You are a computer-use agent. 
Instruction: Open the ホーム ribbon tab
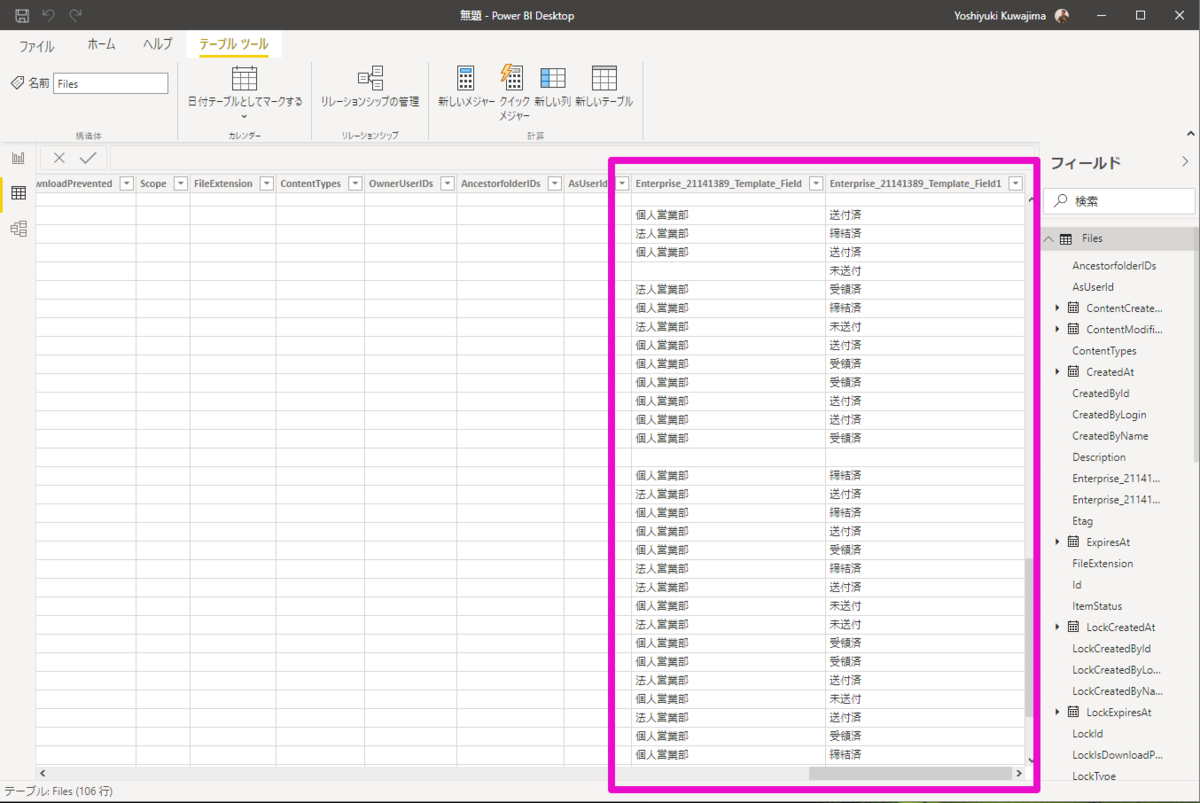101,45
